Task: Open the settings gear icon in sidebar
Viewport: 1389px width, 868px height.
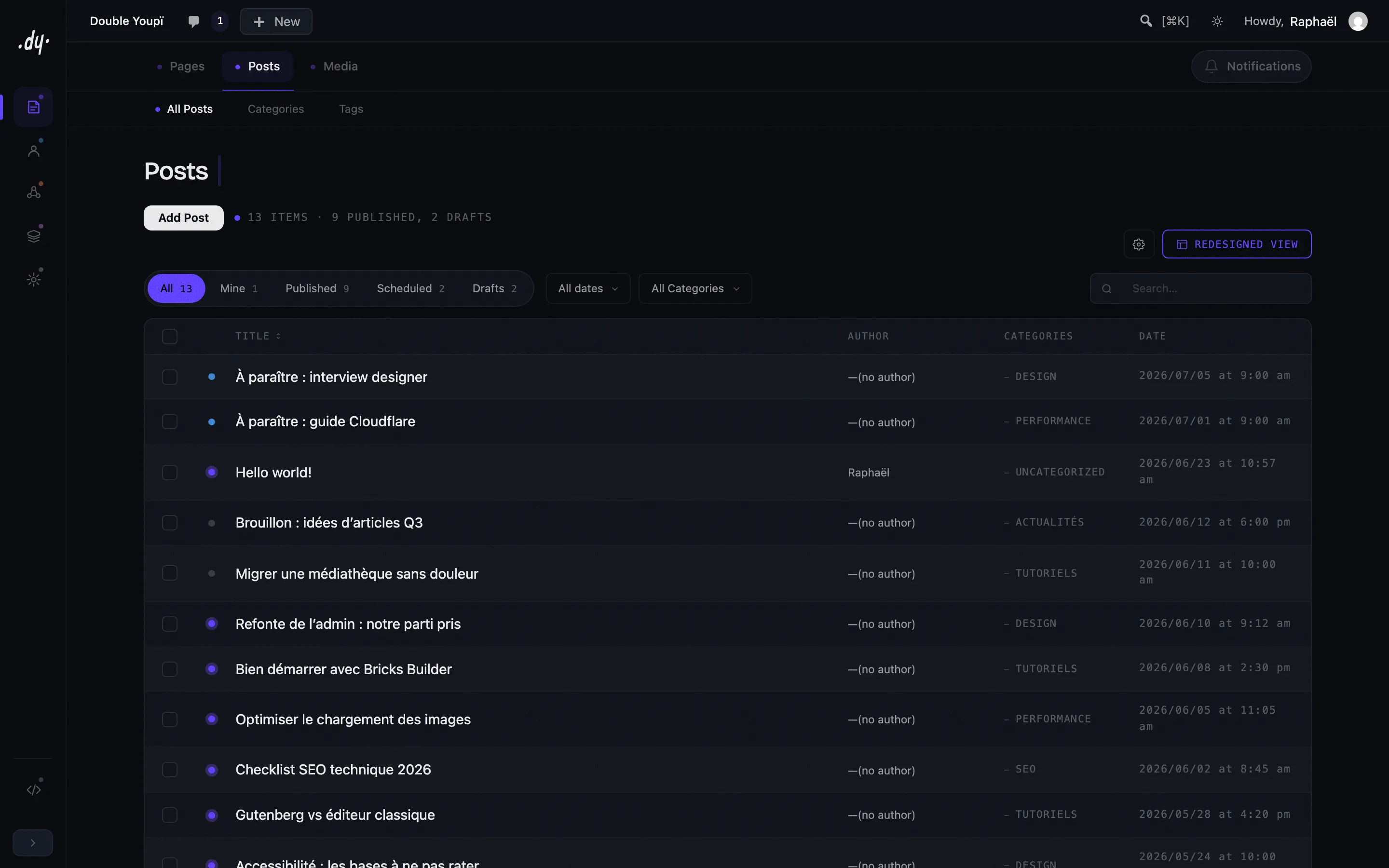Action: (33, 280)
